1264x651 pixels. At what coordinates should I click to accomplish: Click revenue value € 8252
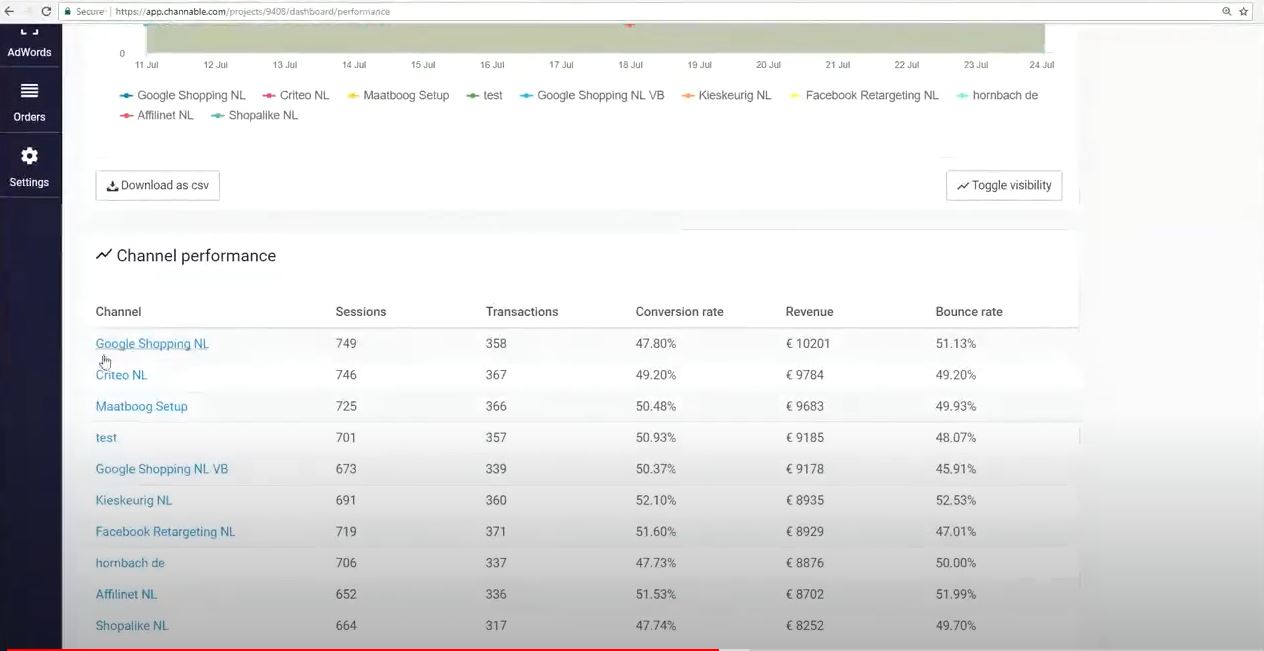pos(805,625)
